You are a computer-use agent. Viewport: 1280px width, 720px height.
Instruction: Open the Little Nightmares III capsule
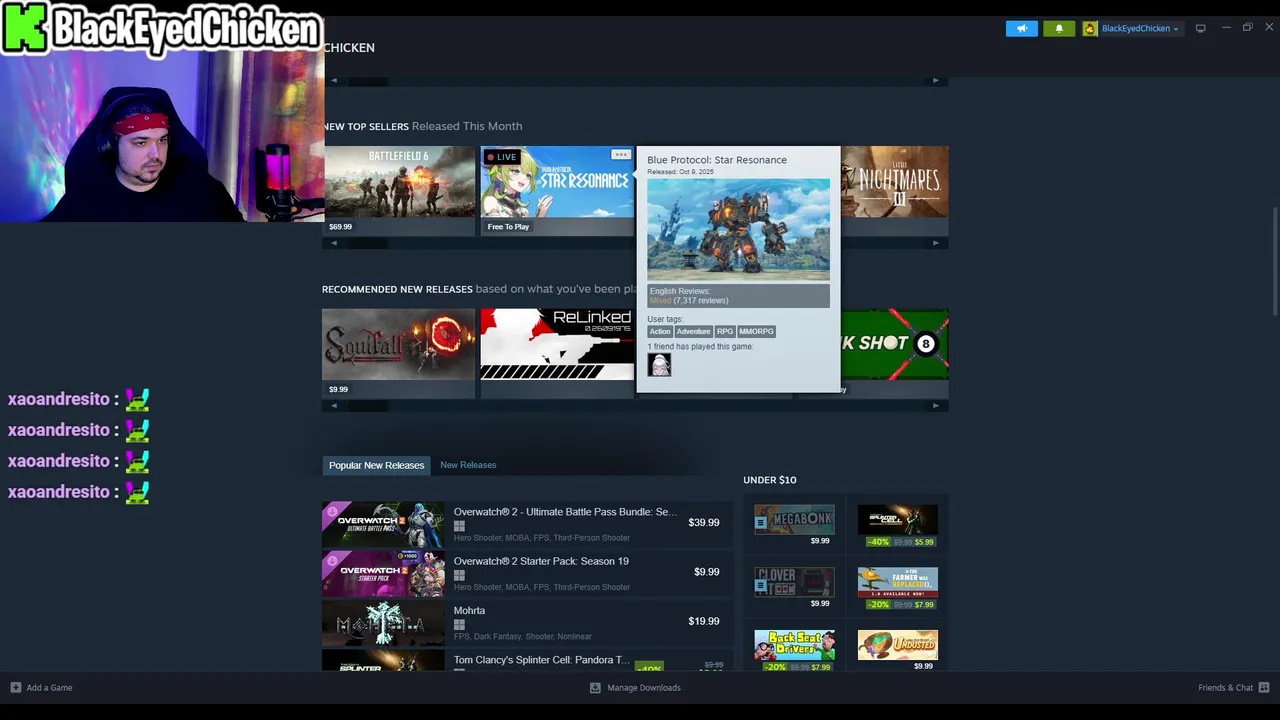(895, 190)
